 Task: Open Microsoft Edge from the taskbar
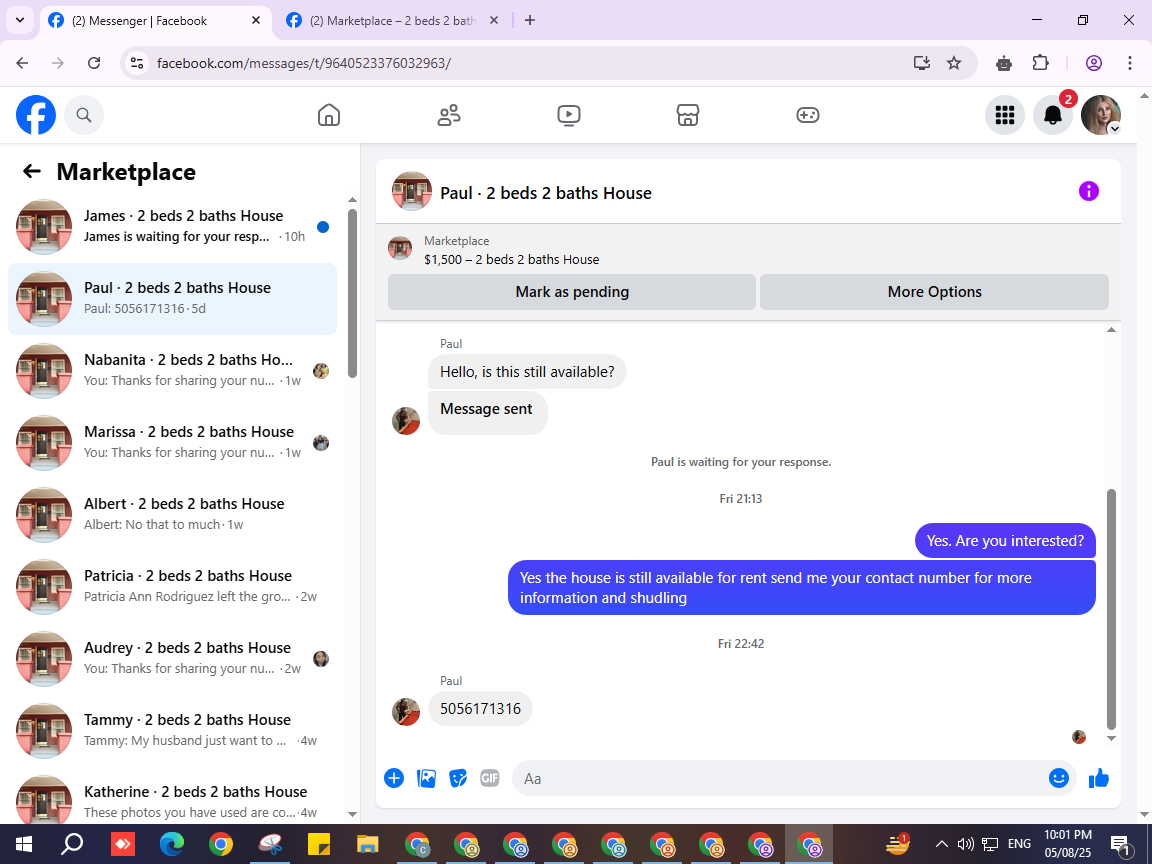(171, 844)
